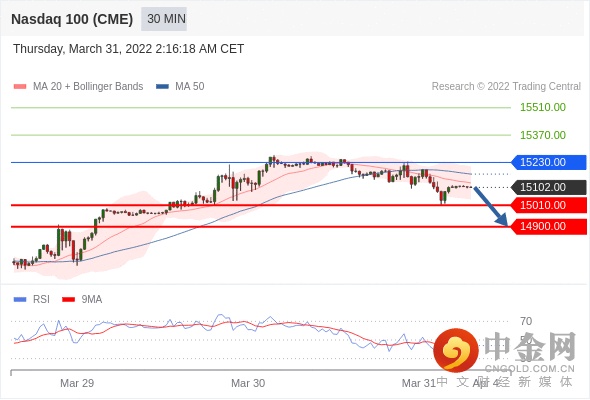Click the Mar 29 date axis marker
Viewport: 590px width, 400px height.
click(x=77, y=383)
